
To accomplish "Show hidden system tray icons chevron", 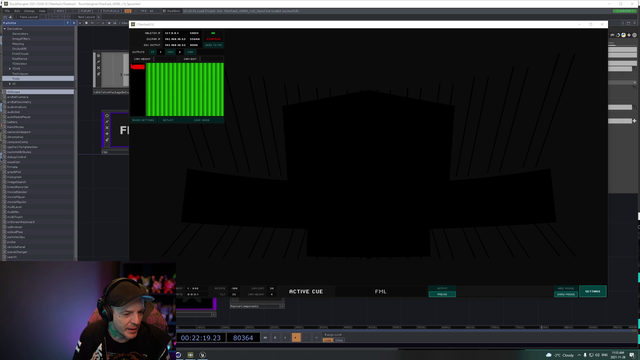I will pos(579,355).
